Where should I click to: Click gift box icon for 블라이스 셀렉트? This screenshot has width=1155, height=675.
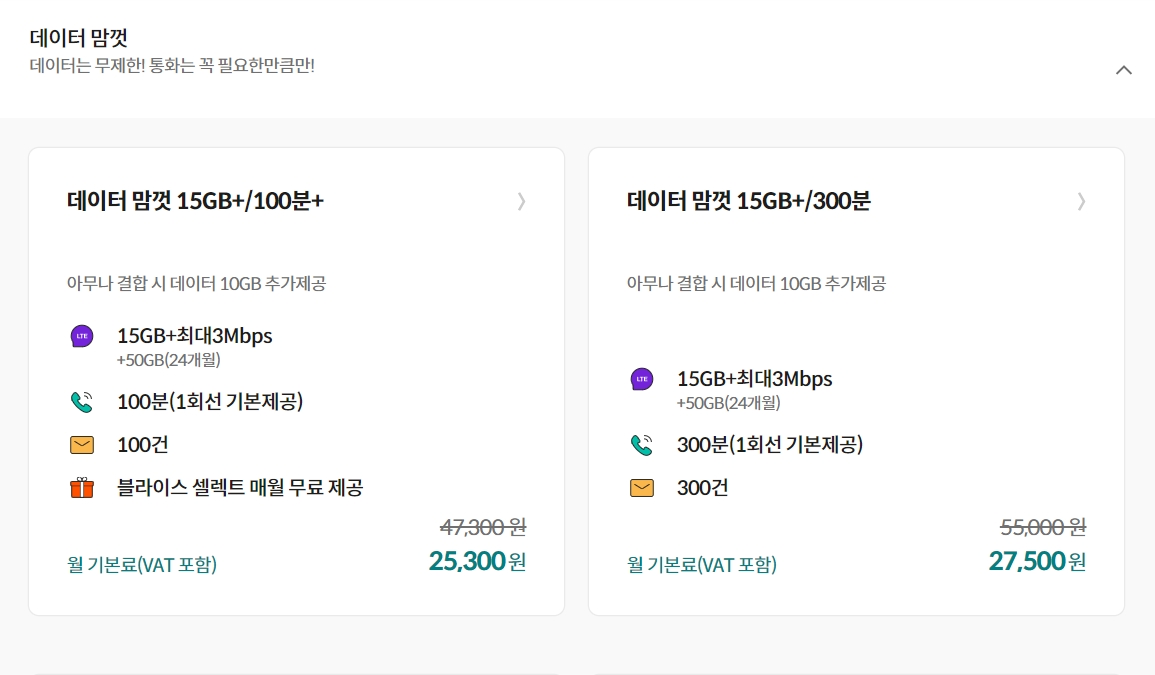(x=82, y=488)
